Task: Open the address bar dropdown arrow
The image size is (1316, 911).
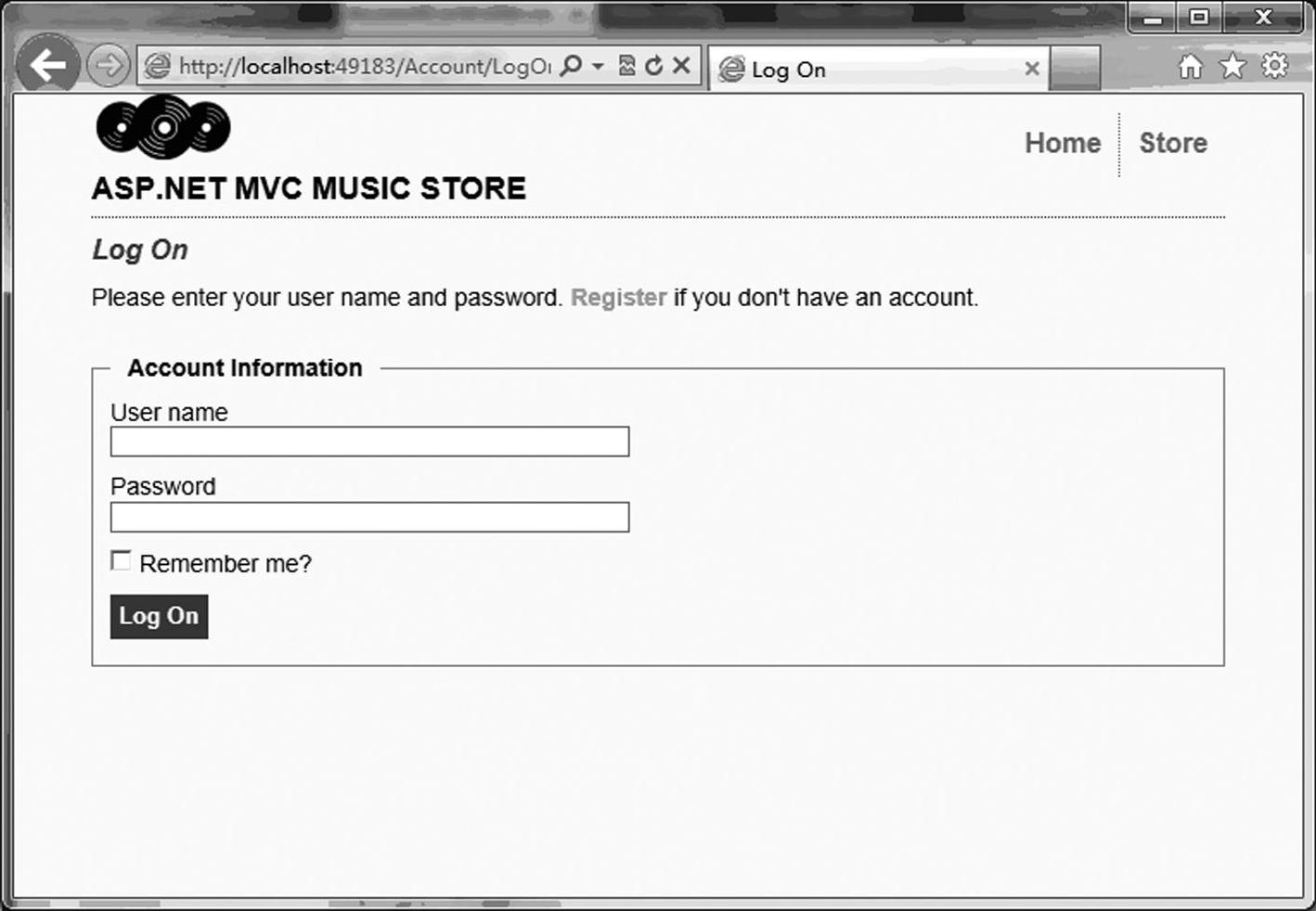Action: click(x=598, y=66)
